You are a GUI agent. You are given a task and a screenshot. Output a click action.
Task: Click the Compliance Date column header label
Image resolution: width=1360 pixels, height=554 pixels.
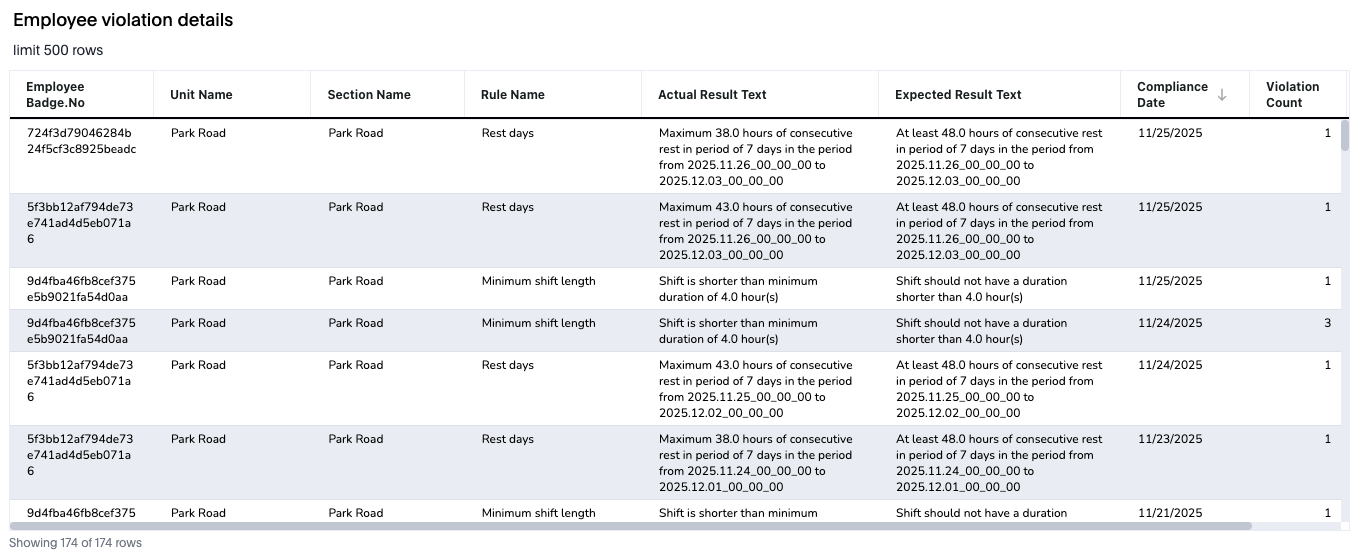[1172, 95]
